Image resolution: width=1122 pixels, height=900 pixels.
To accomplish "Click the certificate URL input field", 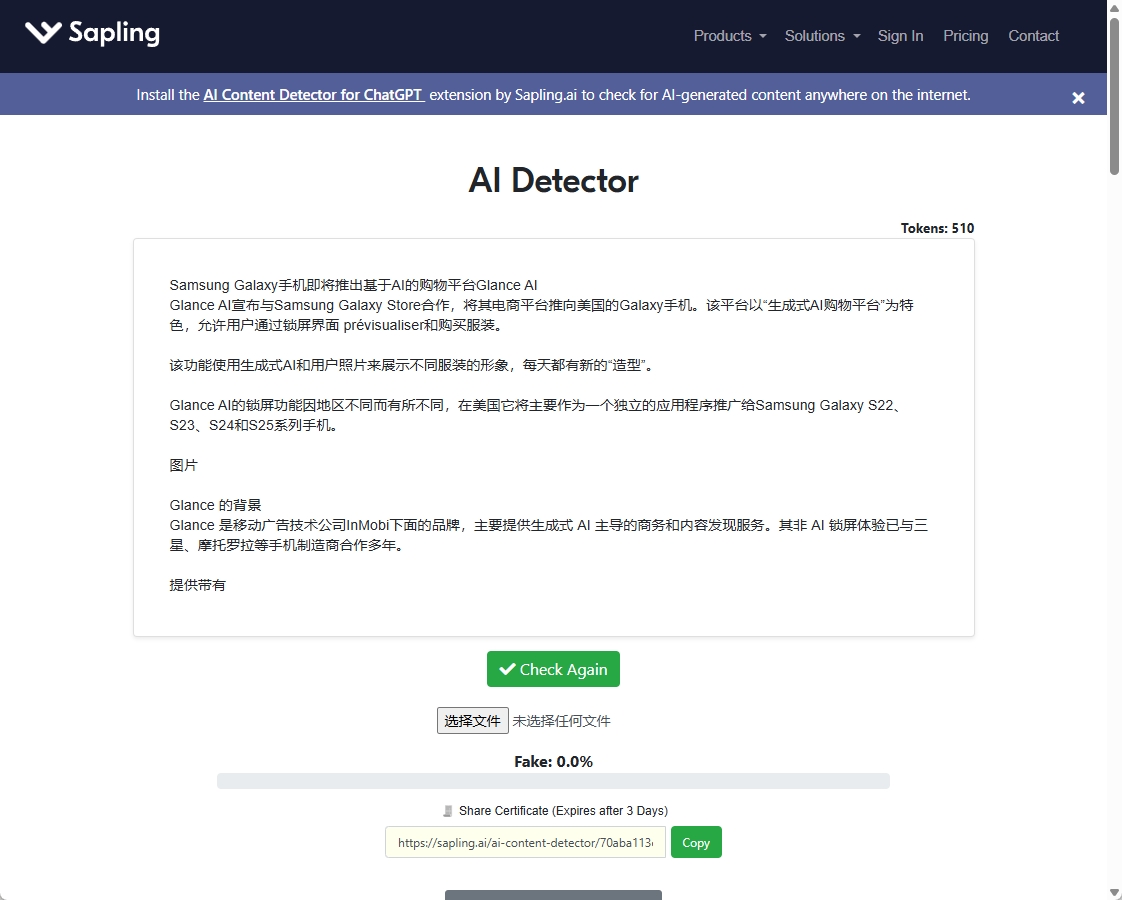I will click(x=525, y=842).
